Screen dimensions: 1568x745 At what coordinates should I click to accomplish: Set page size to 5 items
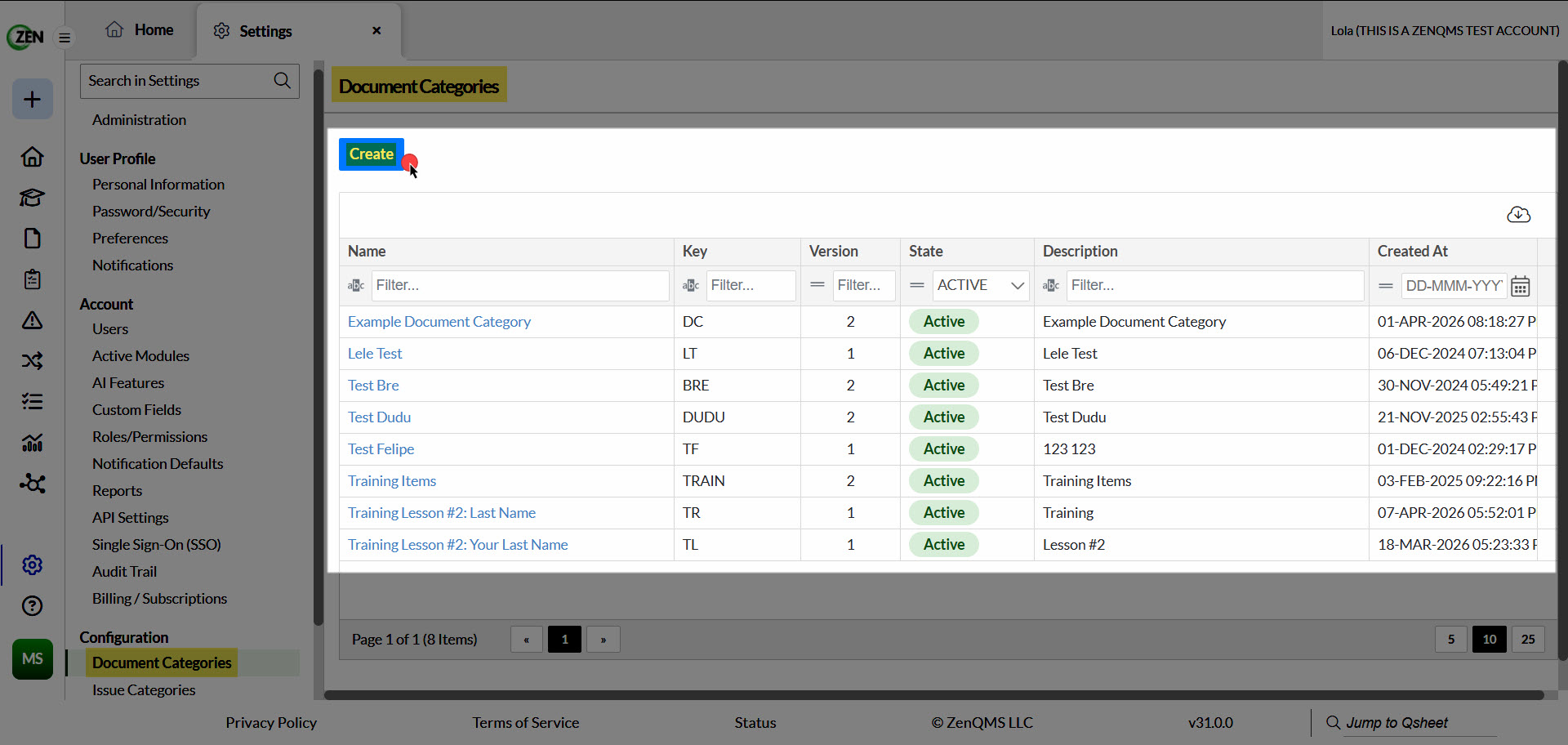(x=1451, y=640)
